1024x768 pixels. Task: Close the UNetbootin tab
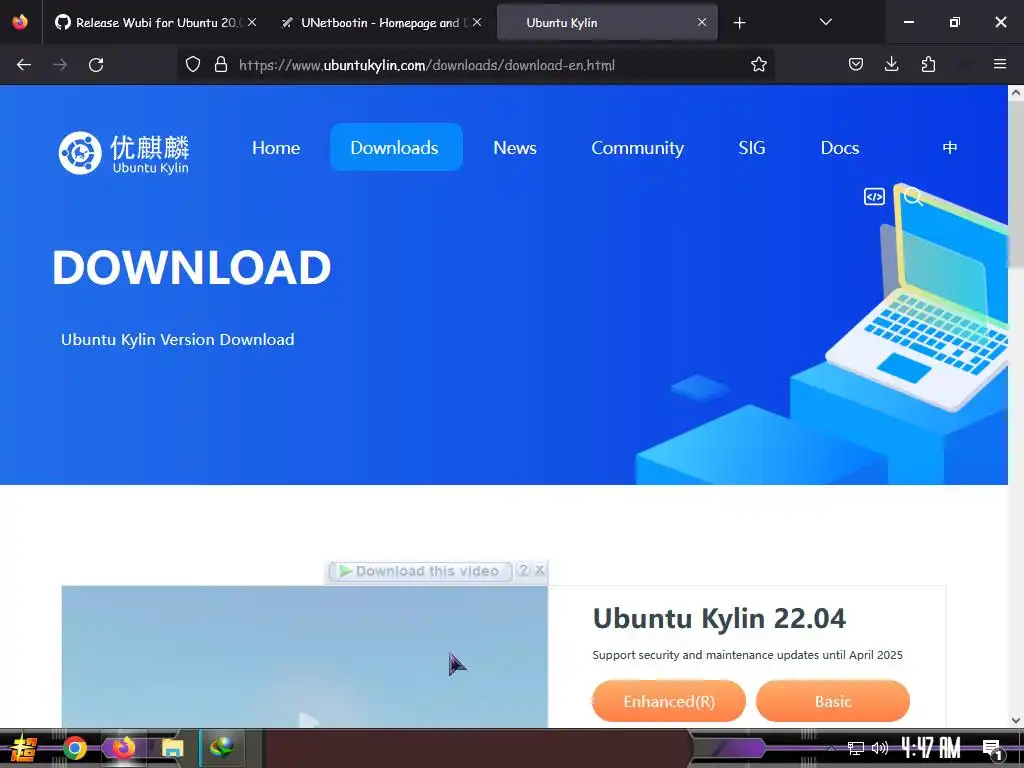(477, 22)
